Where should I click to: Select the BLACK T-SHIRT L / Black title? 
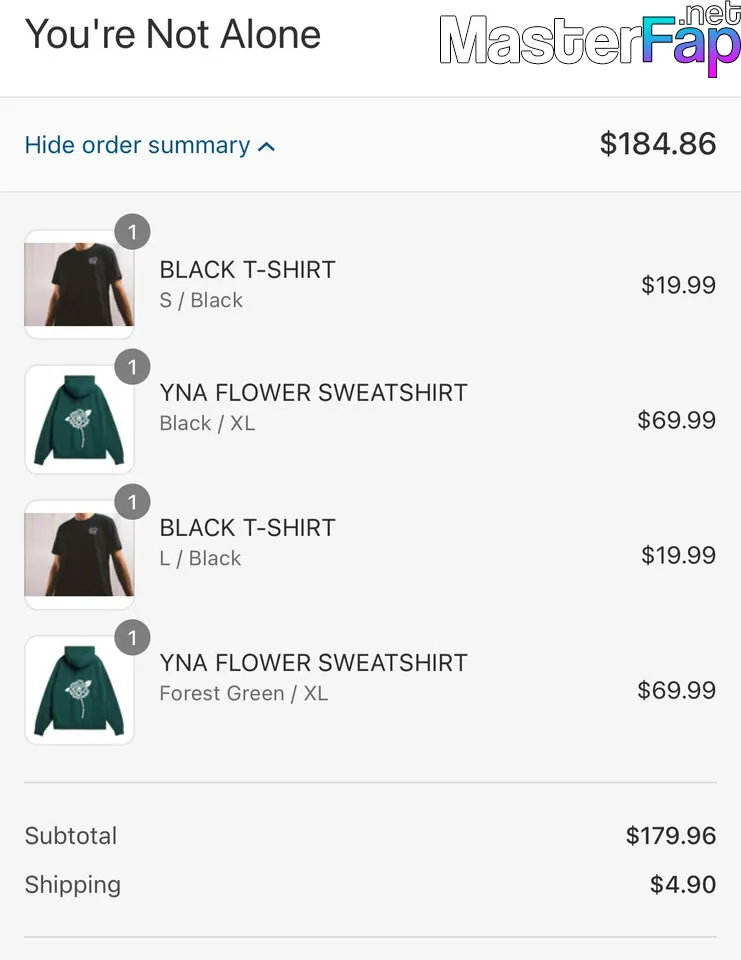[x=247, y=527]
